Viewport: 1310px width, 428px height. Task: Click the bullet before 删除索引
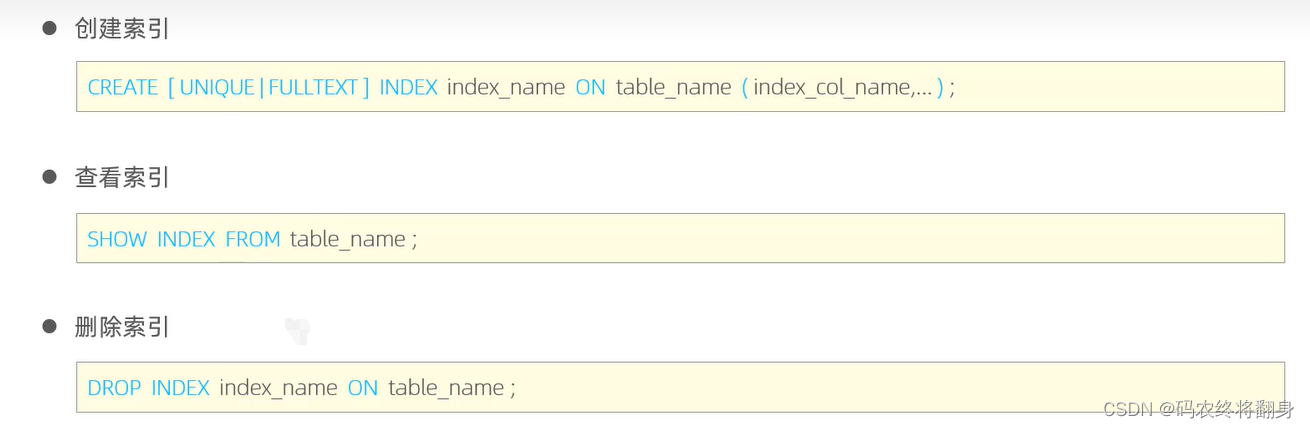49,326
